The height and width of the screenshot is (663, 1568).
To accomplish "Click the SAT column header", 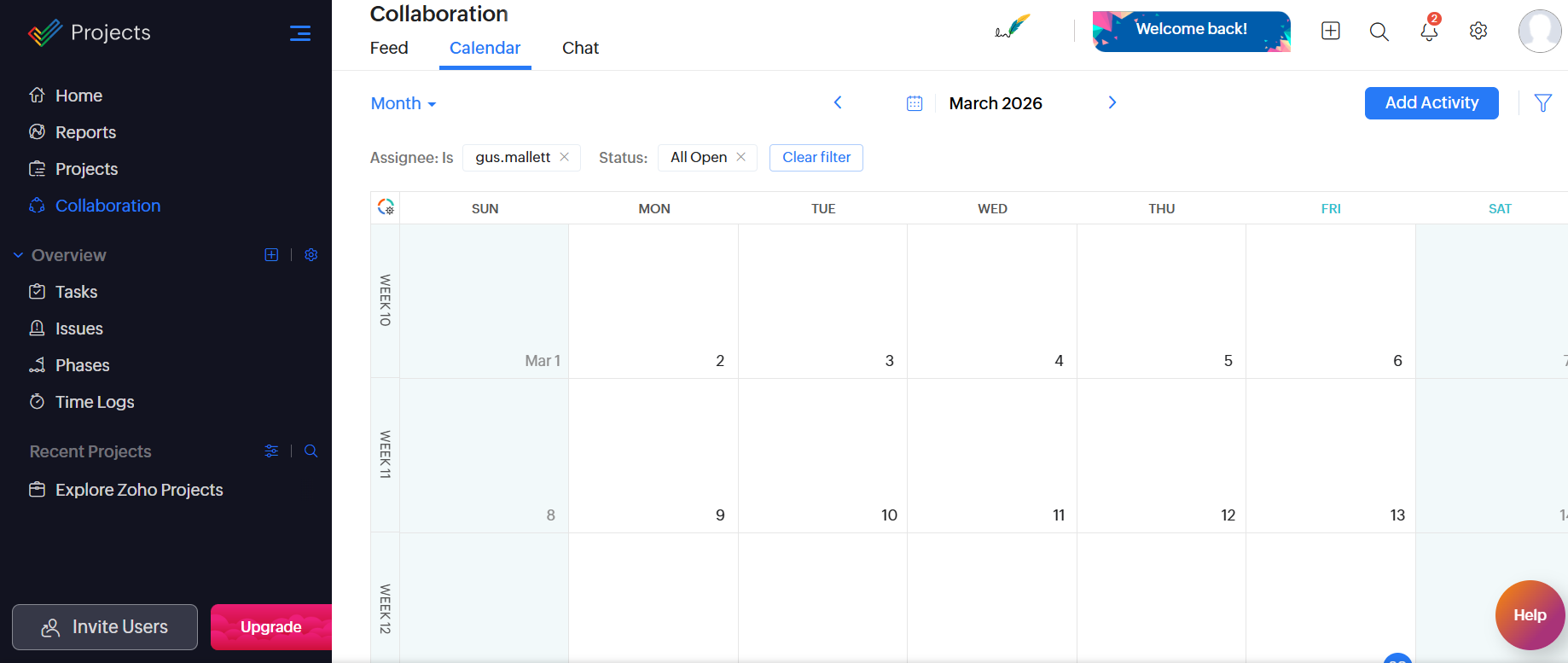I will tap(1500, 208).
